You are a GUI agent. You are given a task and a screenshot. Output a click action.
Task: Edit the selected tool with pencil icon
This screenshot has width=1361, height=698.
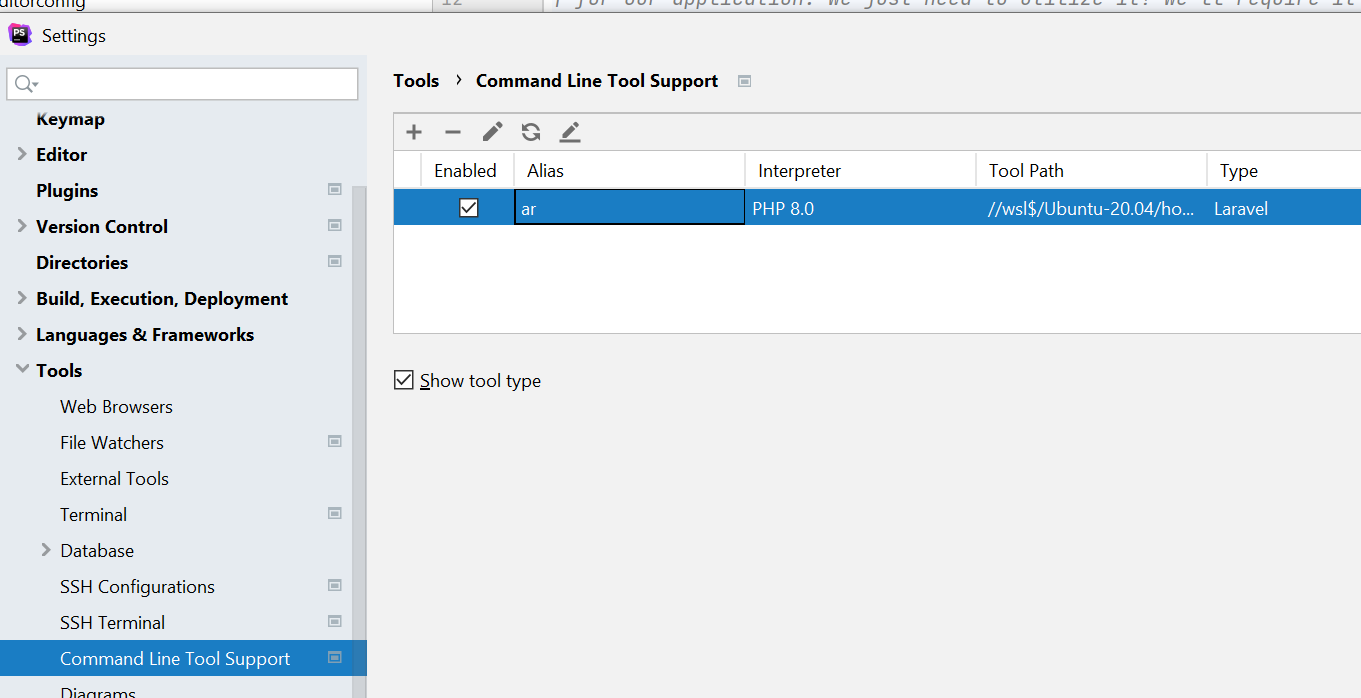(x=491, y=131)
